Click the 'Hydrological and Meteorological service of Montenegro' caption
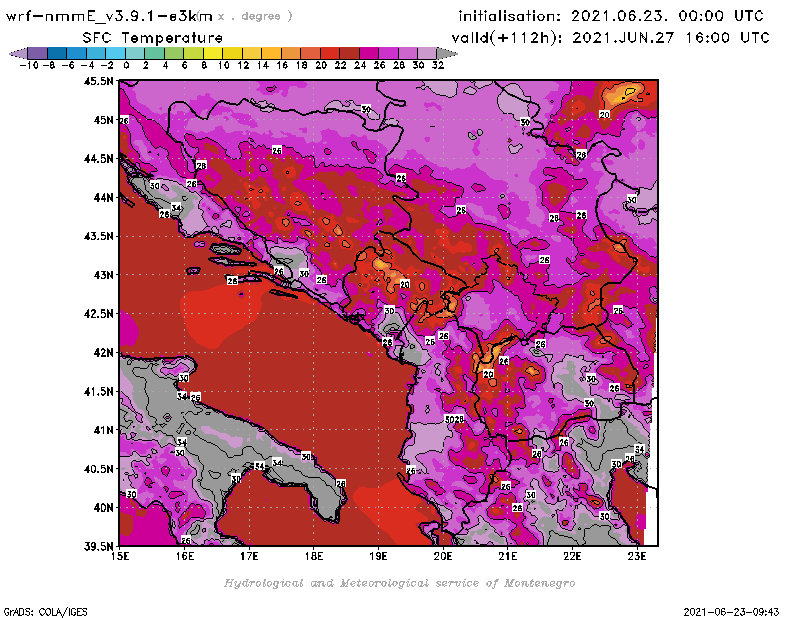This screenshot has height=618, width=800. click(x=399, y=583)
